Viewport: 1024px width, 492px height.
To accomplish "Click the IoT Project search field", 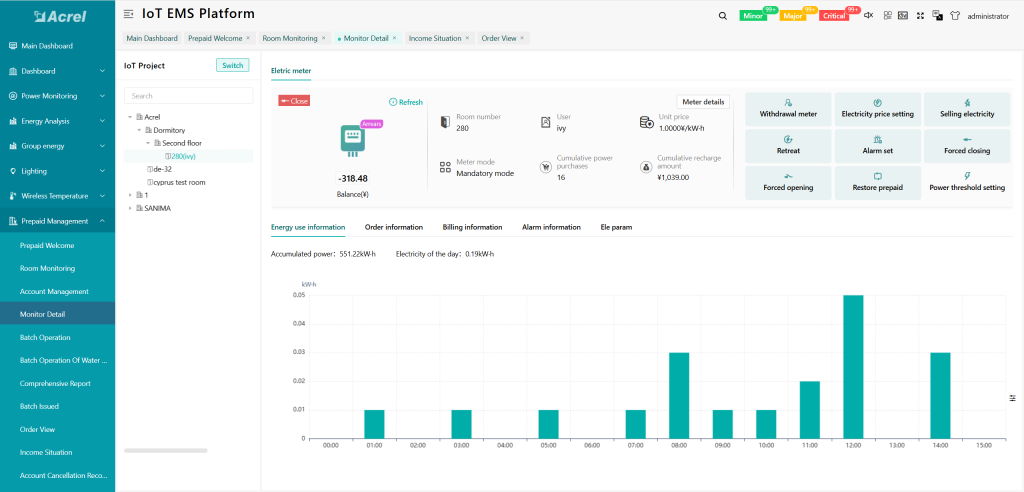I will (x=188, y=96).
